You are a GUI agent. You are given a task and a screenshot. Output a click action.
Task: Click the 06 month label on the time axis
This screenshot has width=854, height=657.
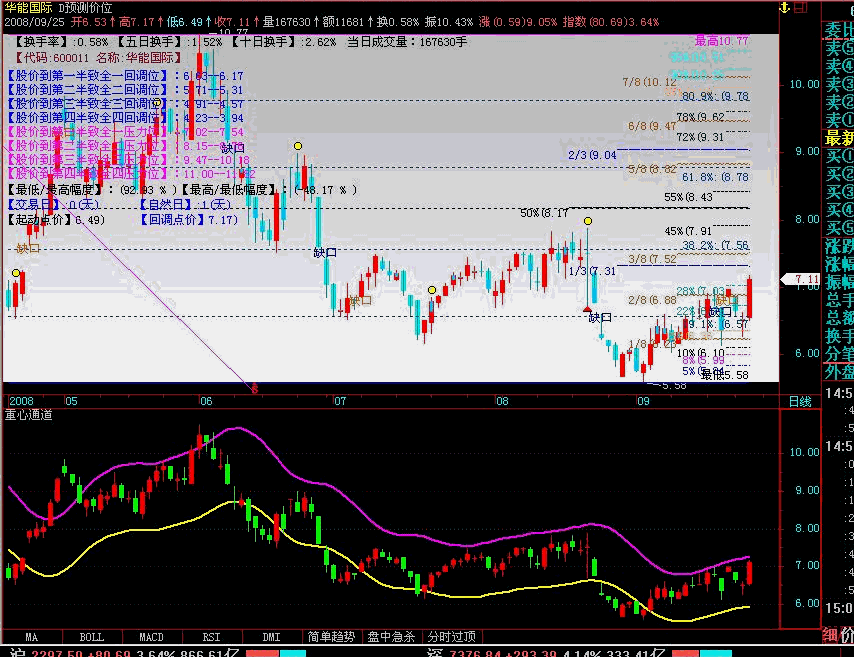coord(206,402)
